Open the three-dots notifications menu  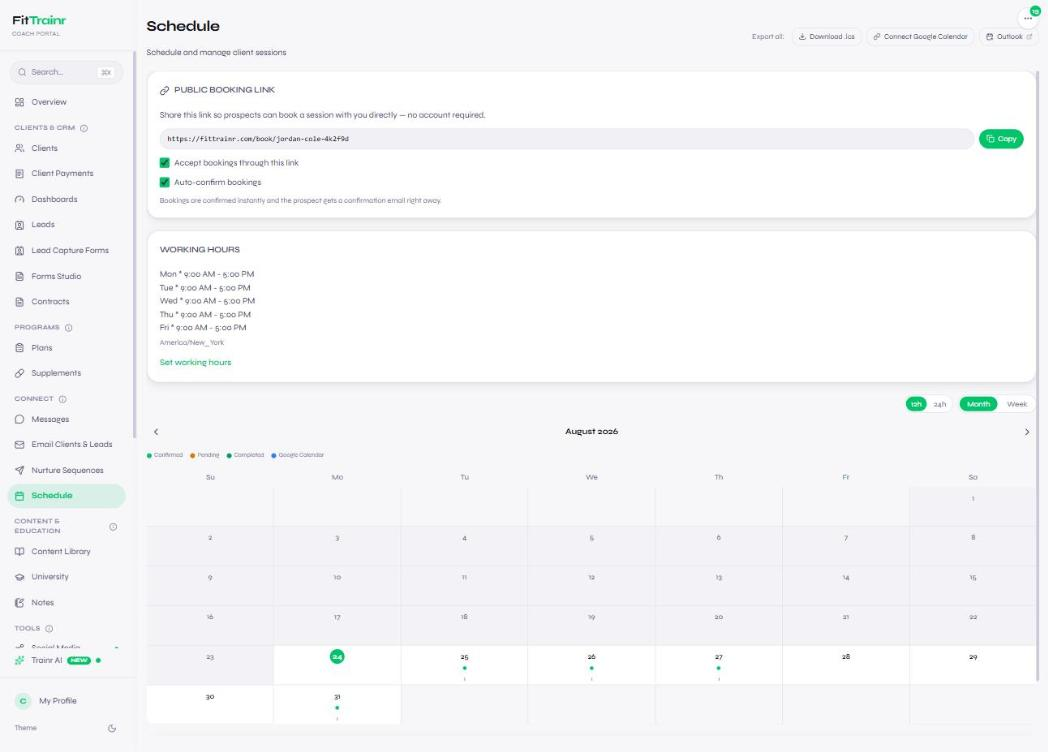1028,18
